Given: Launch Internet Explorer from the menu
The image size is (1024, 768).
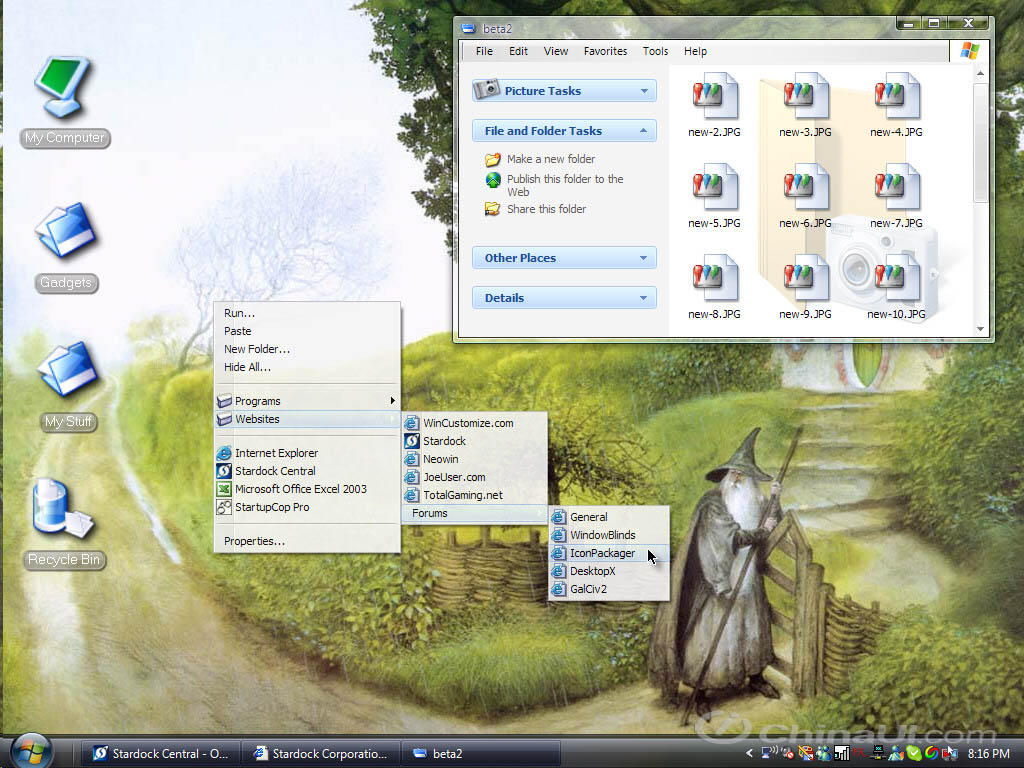Looking at the screenshot, I should click(307, 453).
